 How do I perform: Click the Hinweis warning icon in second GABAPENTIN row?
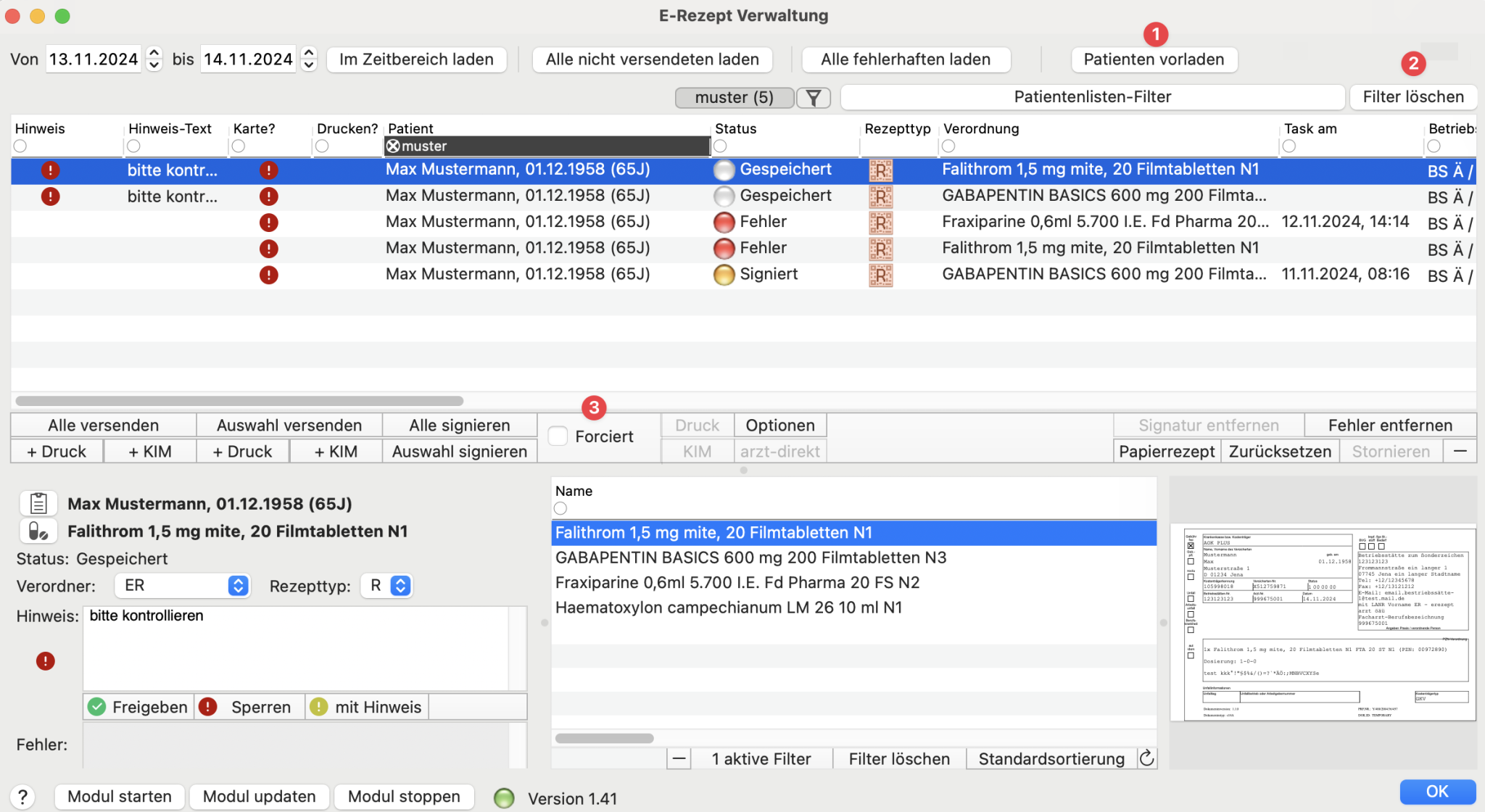click(x=50, y=196)
